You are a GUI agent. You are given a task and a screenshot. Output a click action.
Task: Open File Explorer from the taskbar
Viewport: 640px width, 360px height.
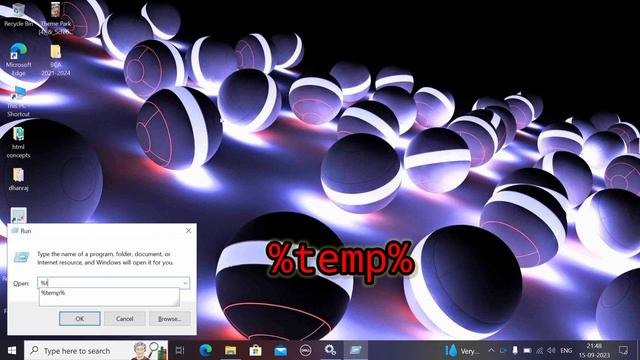pos(231,350)
